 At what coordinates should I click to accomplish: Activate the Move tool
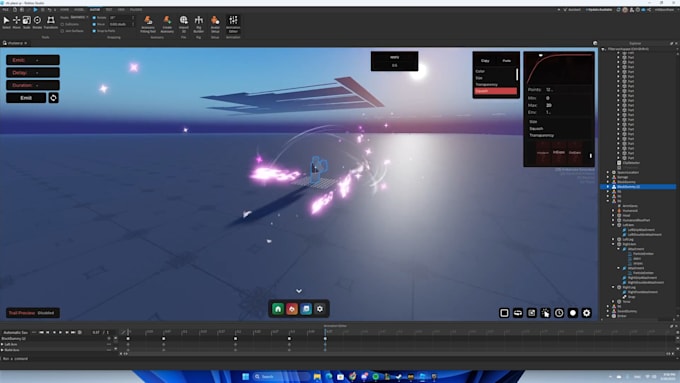(16, 22)
